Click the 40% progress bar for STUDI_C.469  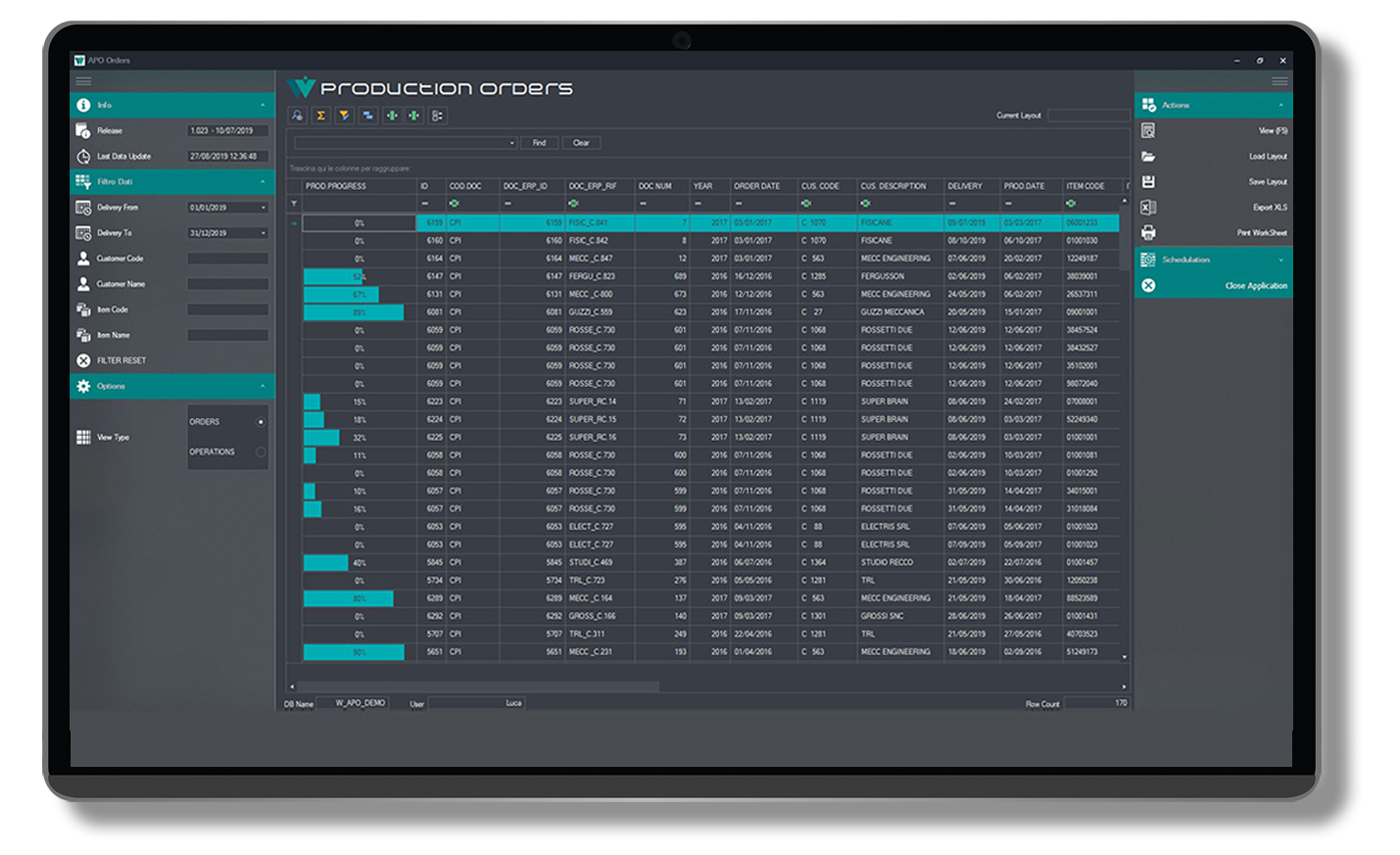(x=326, y=563)
